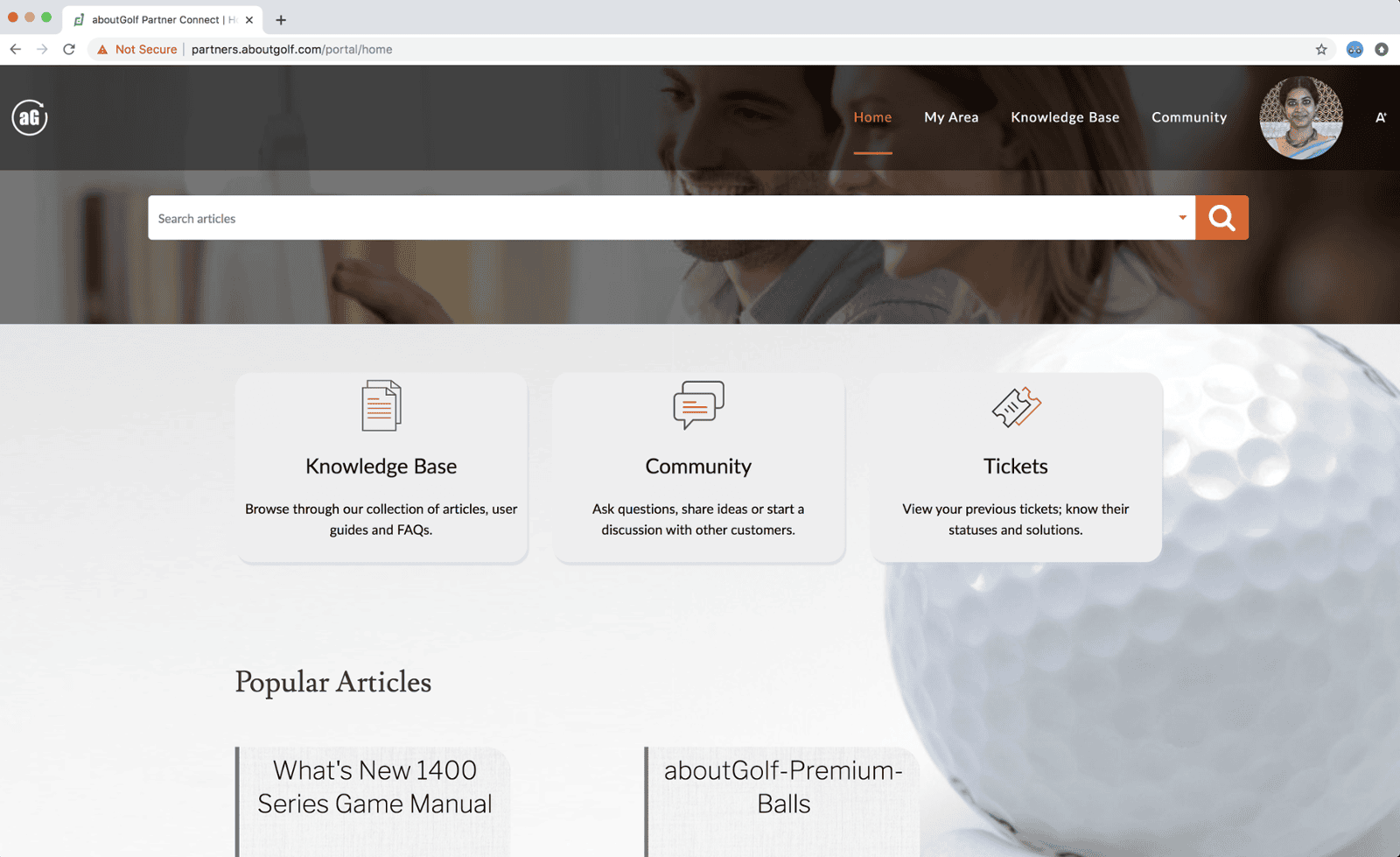Open the search category dropdown arrow
This screenshot has height=857, width=1400.
coord(1182,218)
